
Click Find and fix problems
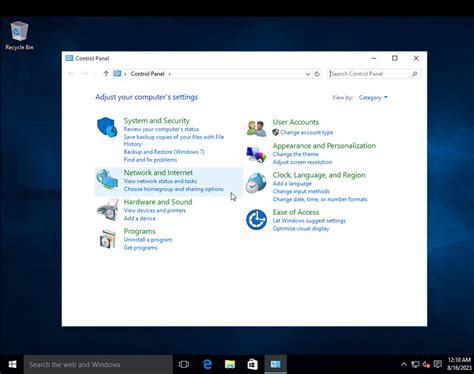[150, 160]
